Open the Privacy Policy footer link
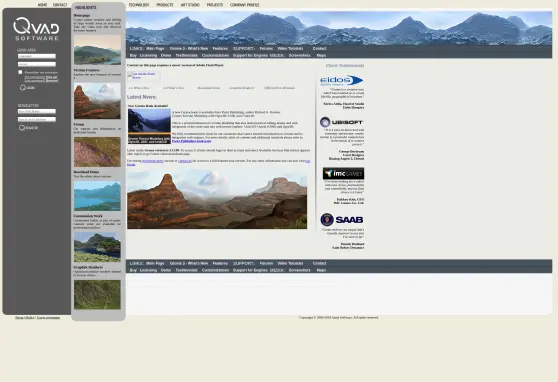Viewport: 558px width, 382px height. [25, 318]
